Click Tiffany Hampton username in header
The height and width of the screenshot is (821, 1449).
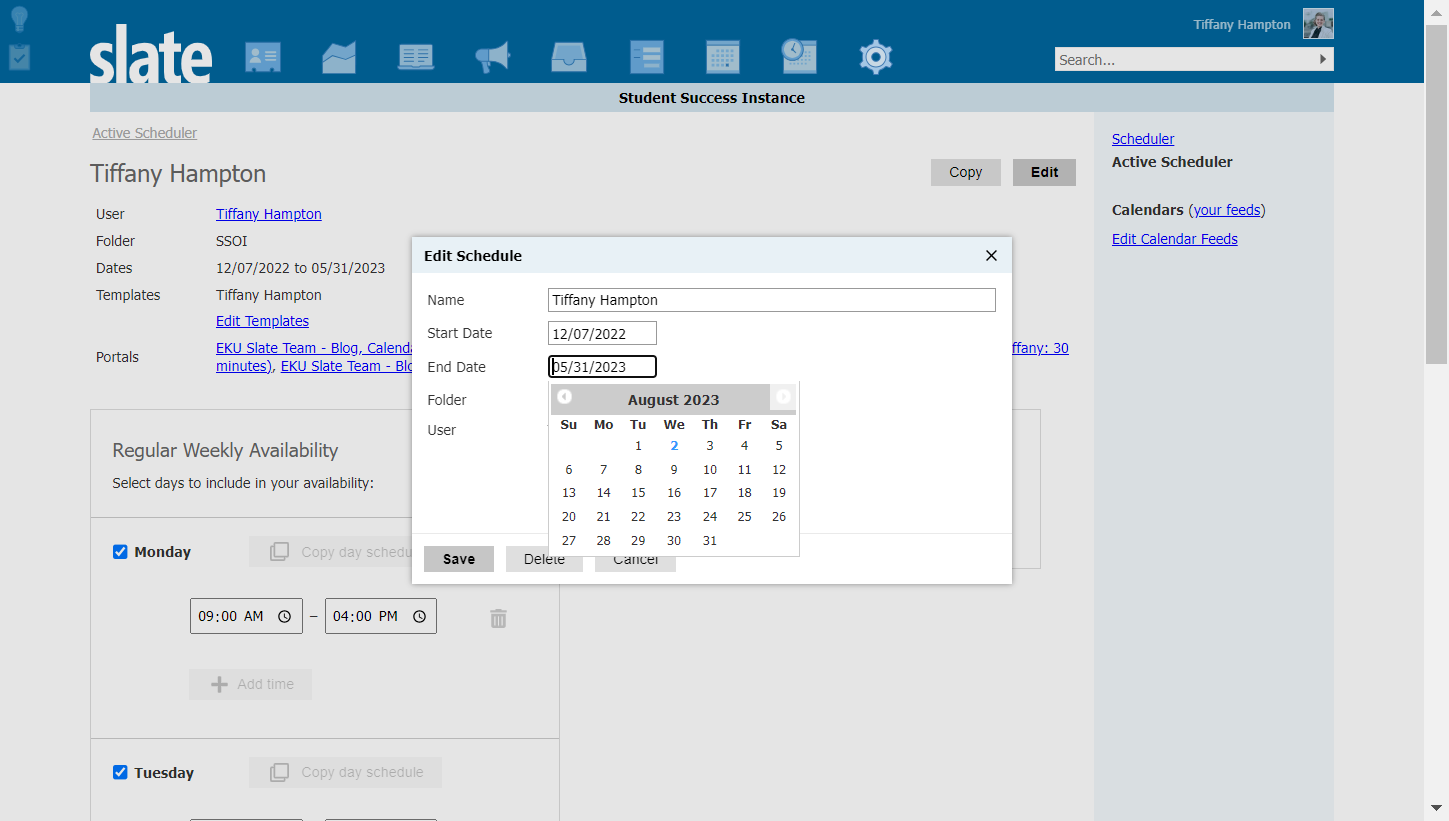[x=1242, y=24]
